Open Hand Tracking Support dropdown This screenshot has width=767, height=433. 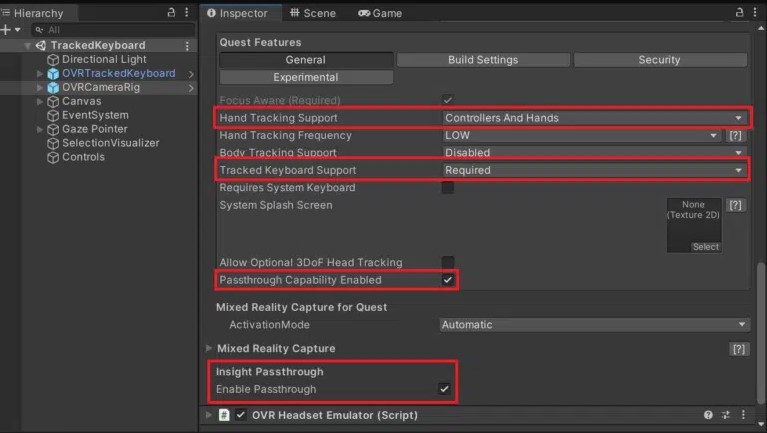click(595, 118)
